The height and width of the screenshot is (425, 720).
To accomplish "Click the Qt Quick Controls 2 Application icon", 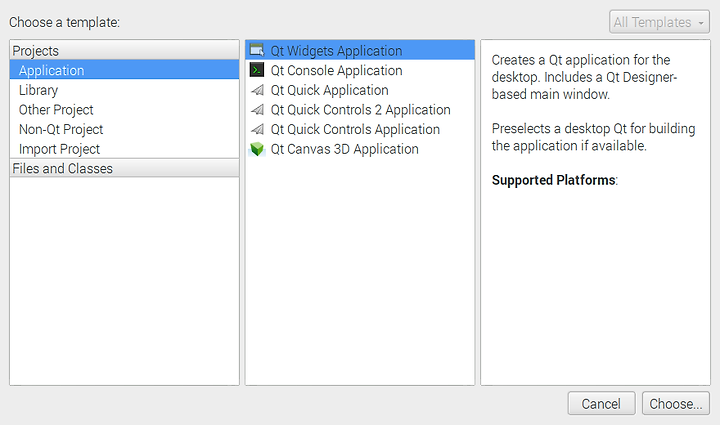I will (x=257, y=110).
